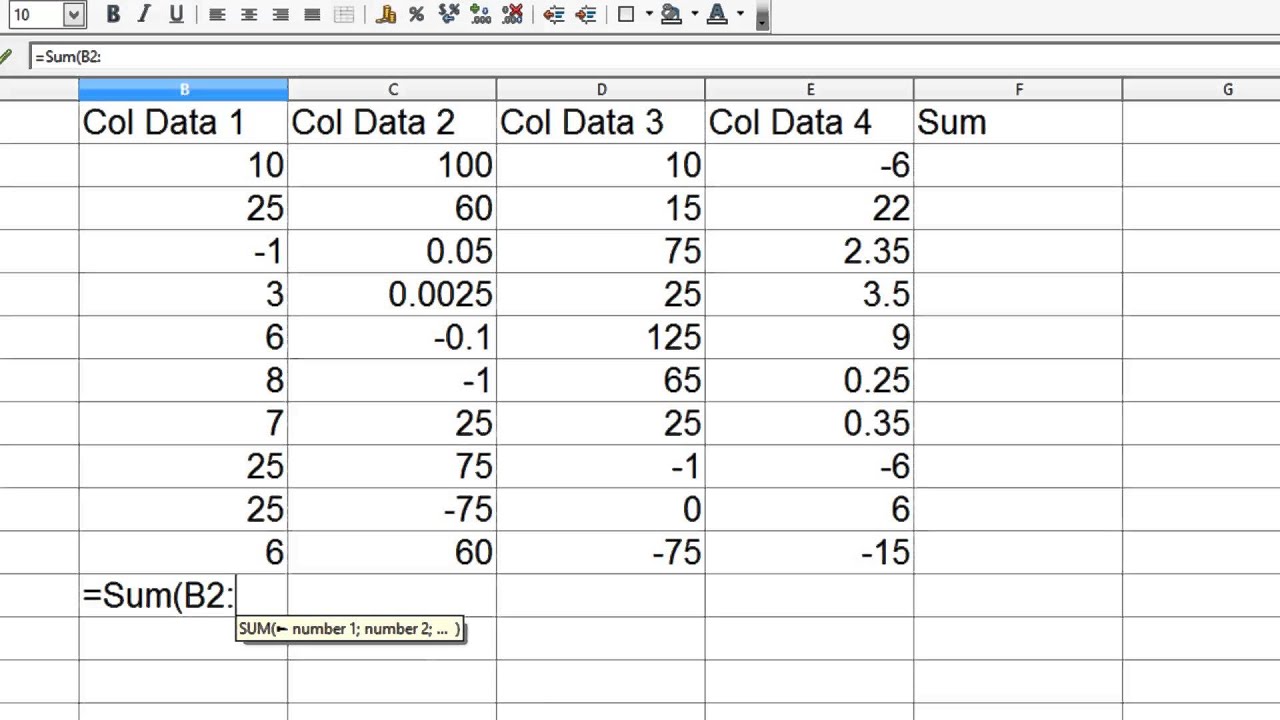This screenshot has height=720, width=1280.
Task: Toggle Underline formatting
Action: (177, 14)
